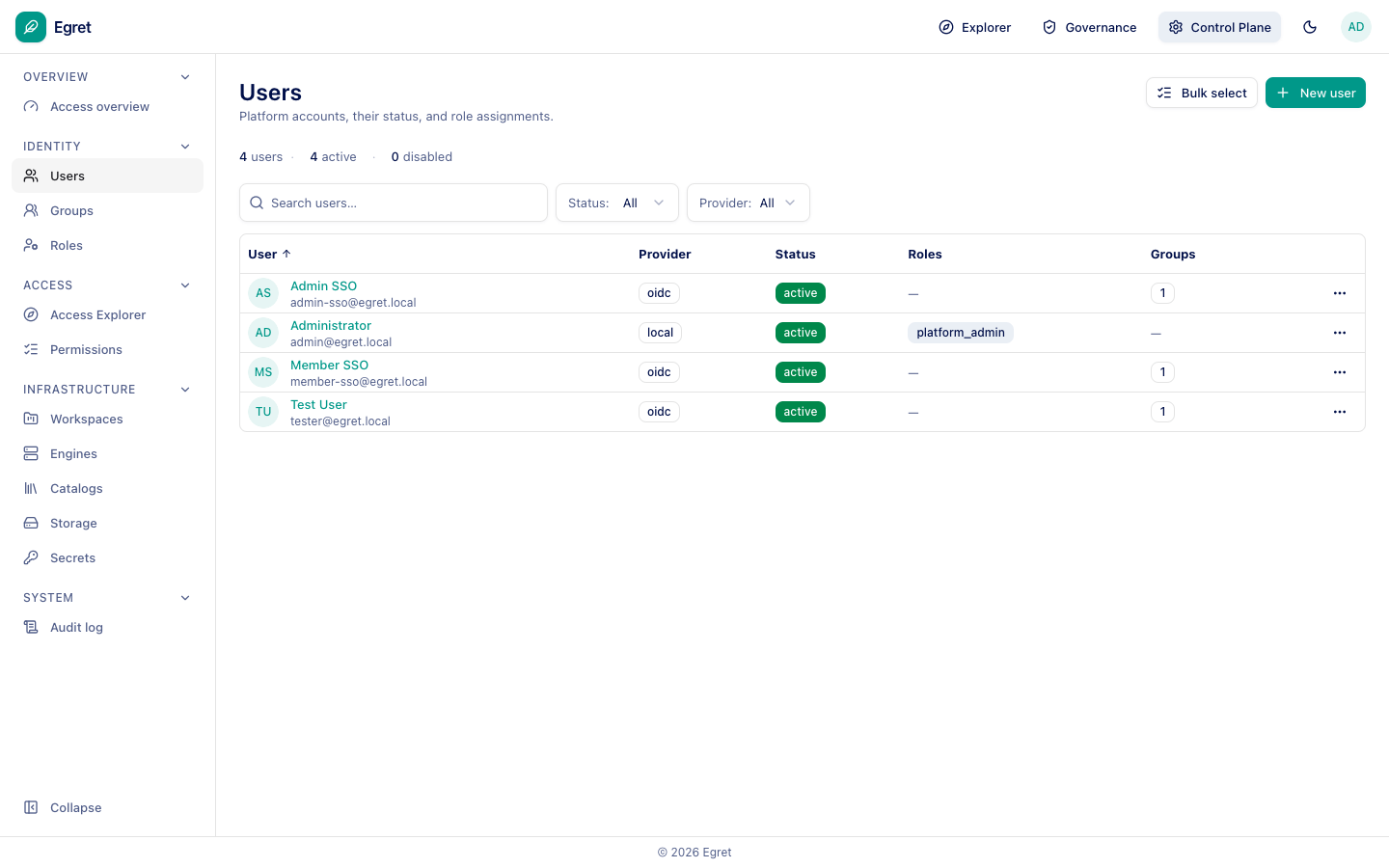This screenshot has height=868, width=1389.
Task: Open actions menu for Test User row
Action: (1340, 412)
